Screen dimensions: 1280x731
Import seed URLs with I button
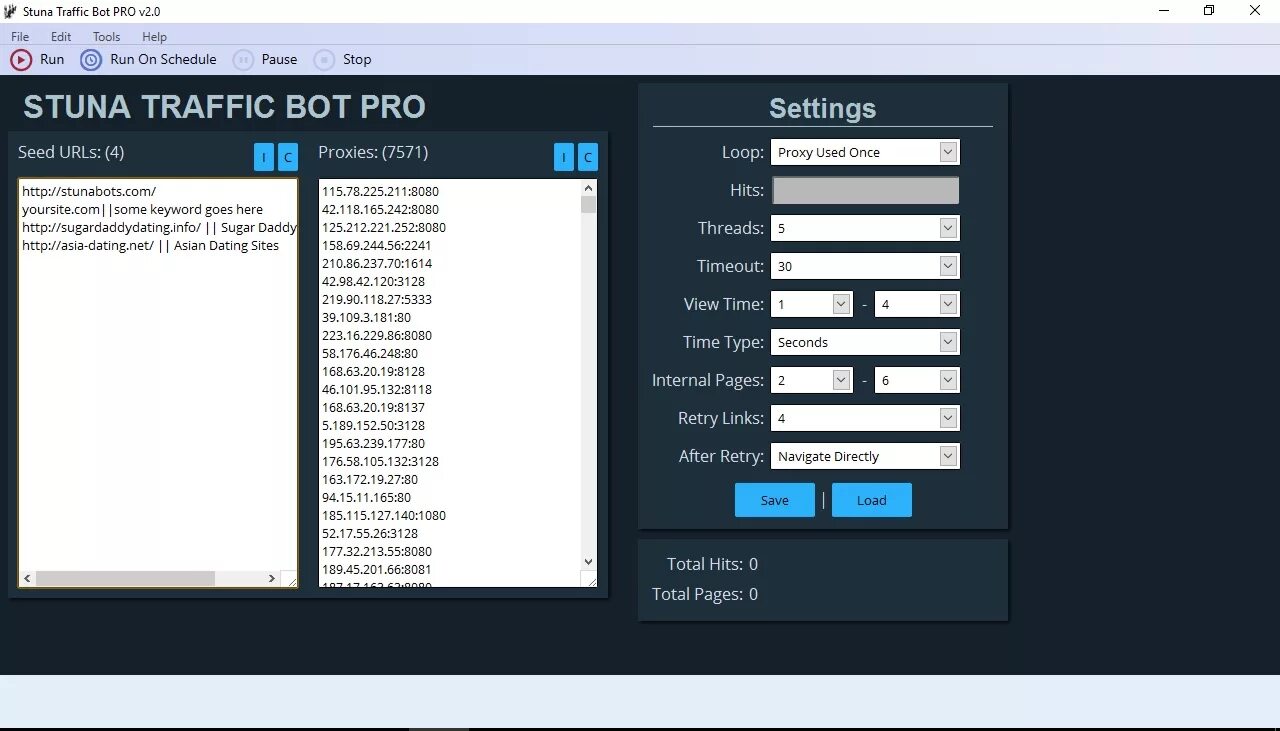[x=264, y=157]
